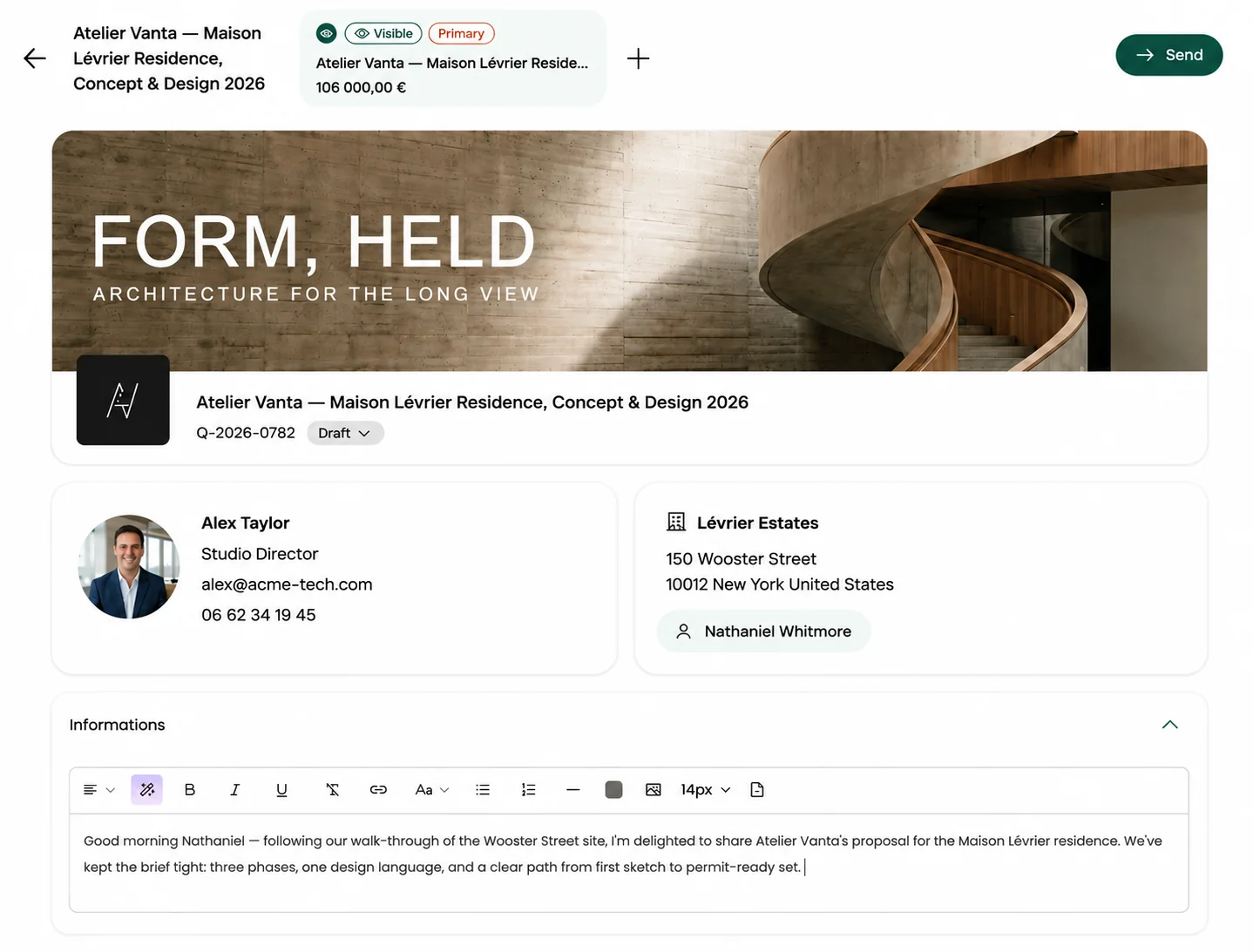
Task: Click Alex Taylor's profile photo
Action: point(129,567)
